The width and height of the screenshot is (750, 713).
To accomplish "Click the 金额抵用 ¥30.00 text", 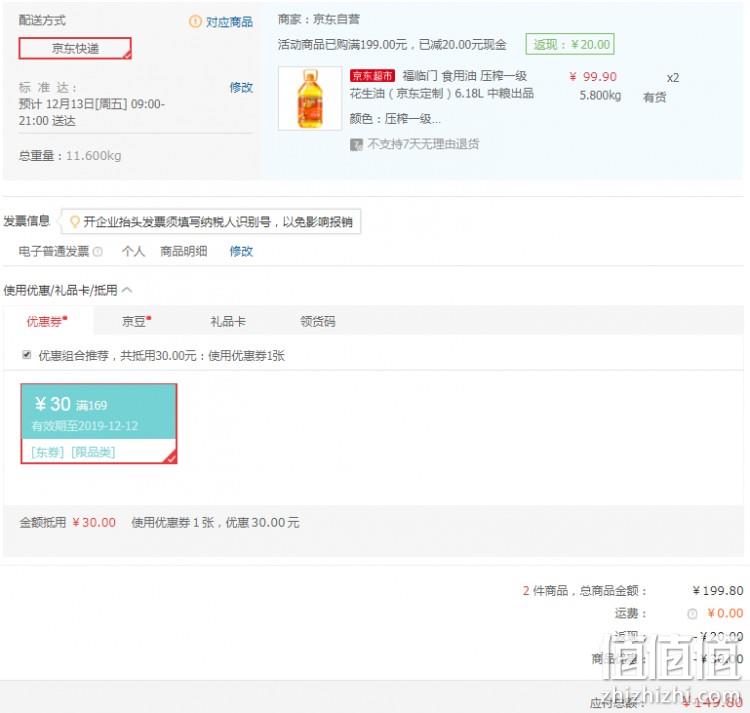I will tap(67, 523).
